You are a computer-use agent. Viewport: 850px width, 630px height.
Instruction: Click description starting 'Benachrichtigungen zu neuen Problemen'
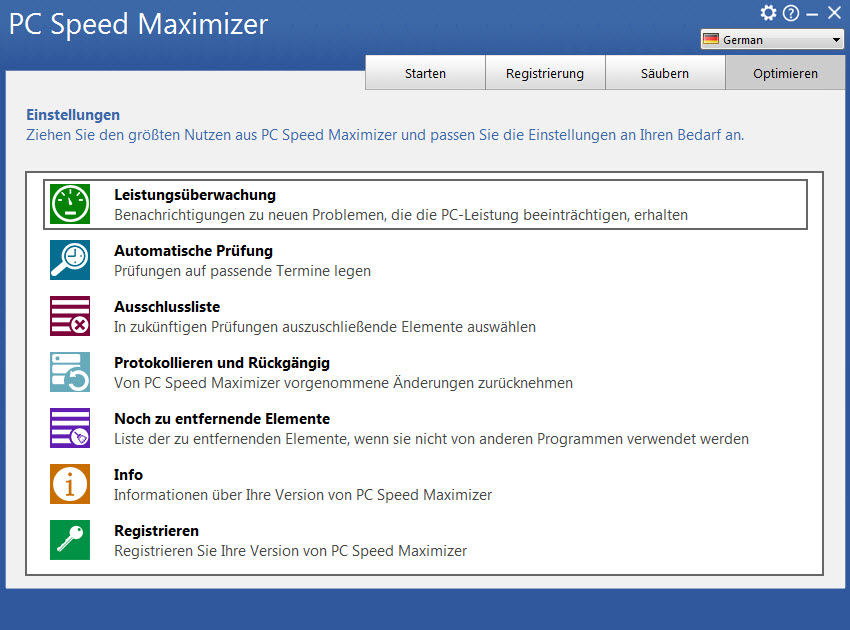[x=401, y=215]
